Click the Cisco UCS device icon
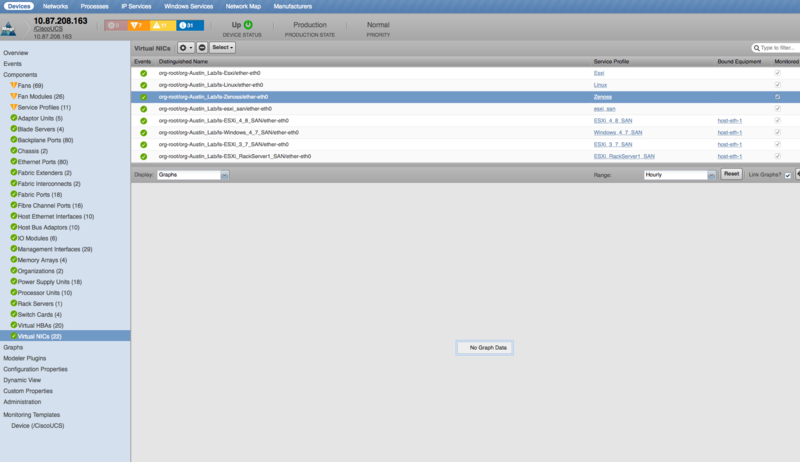Image resolution: width=800 pixels, height=462 pixels. click(x=8, y=29)
